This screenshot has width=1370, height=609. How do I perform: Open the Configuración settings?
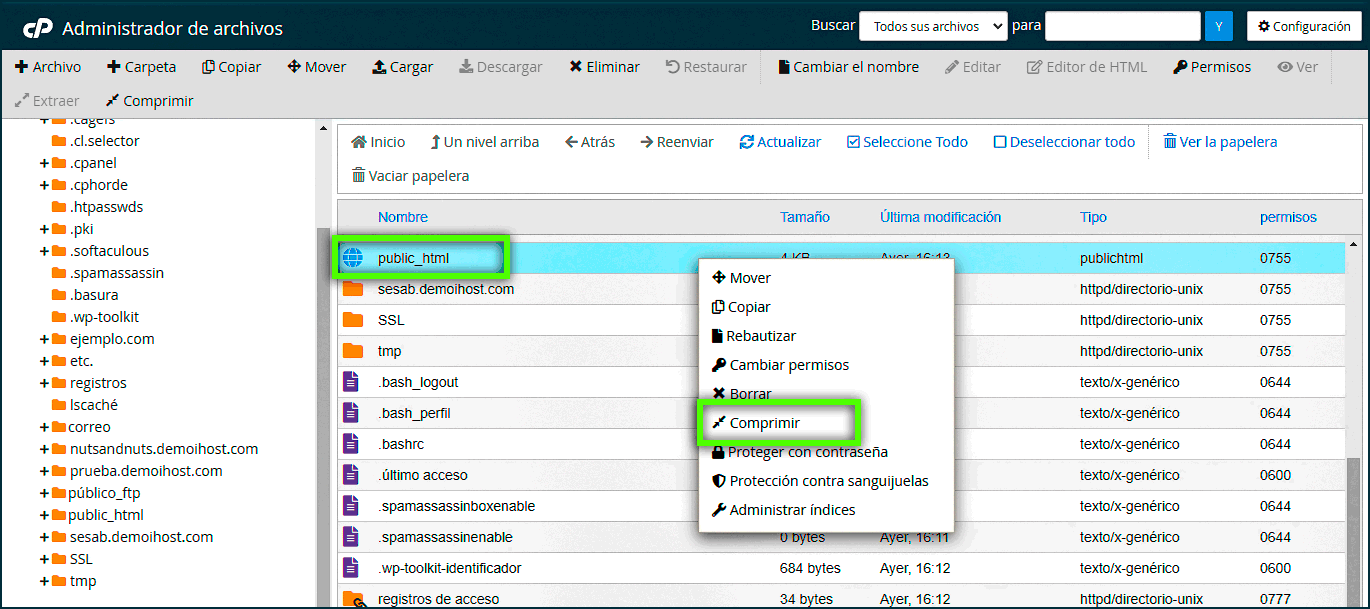[x=1305, y=25]
